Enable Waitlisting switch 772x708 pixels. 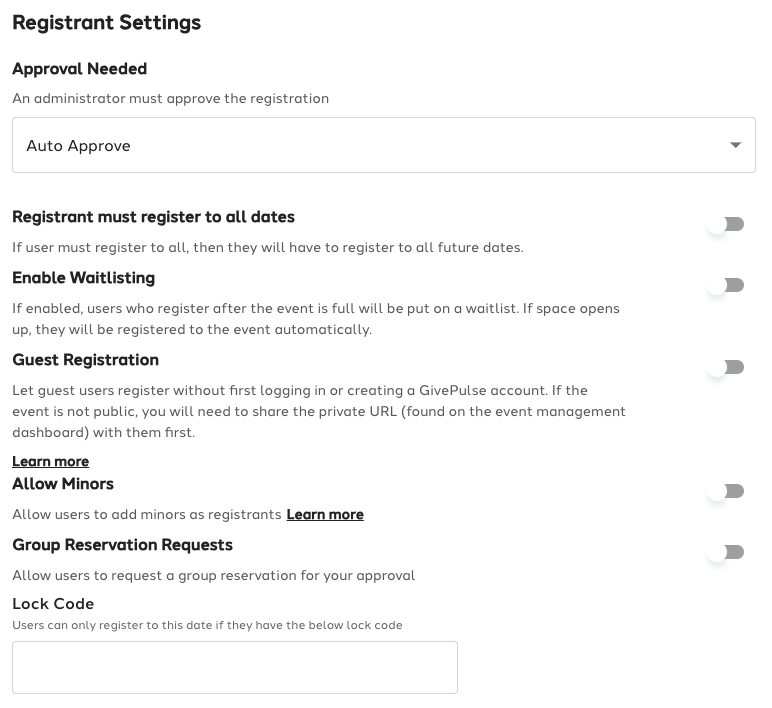click(726, 286)
